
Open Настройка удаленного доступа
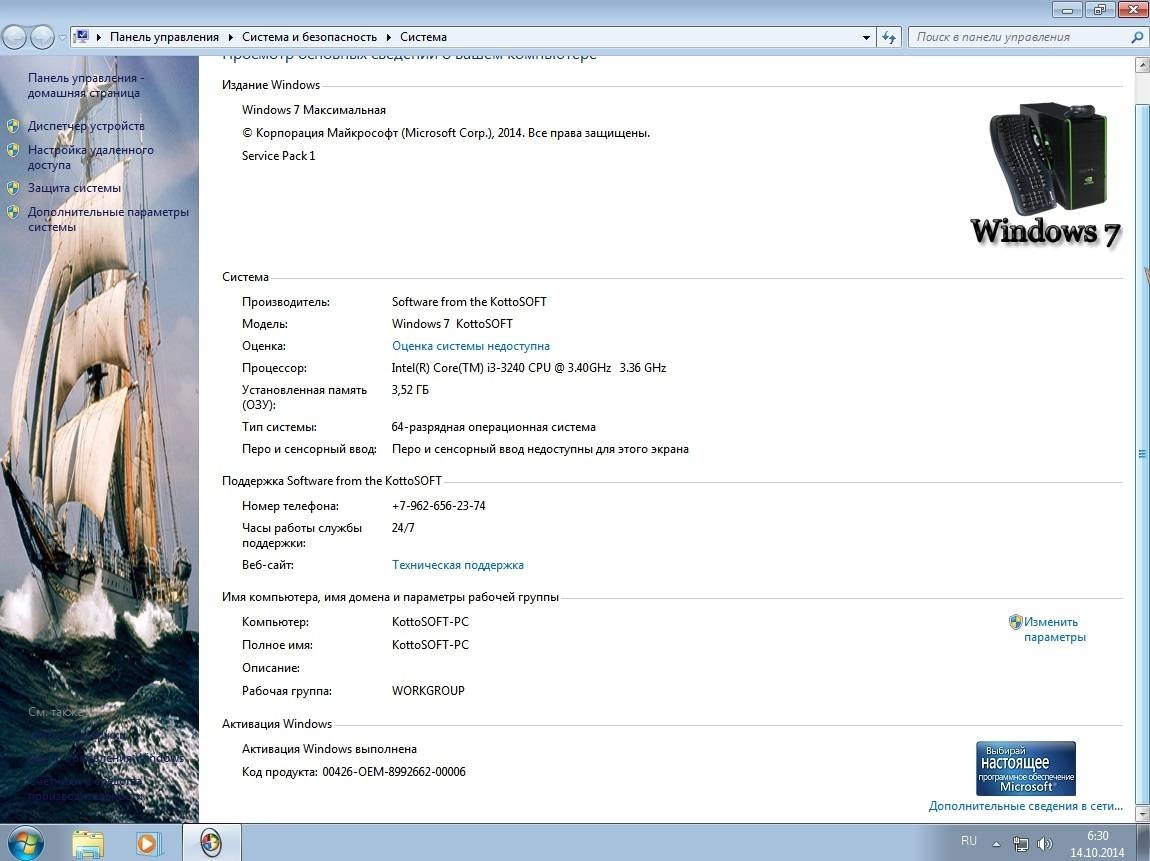click(x=90, y=157)
